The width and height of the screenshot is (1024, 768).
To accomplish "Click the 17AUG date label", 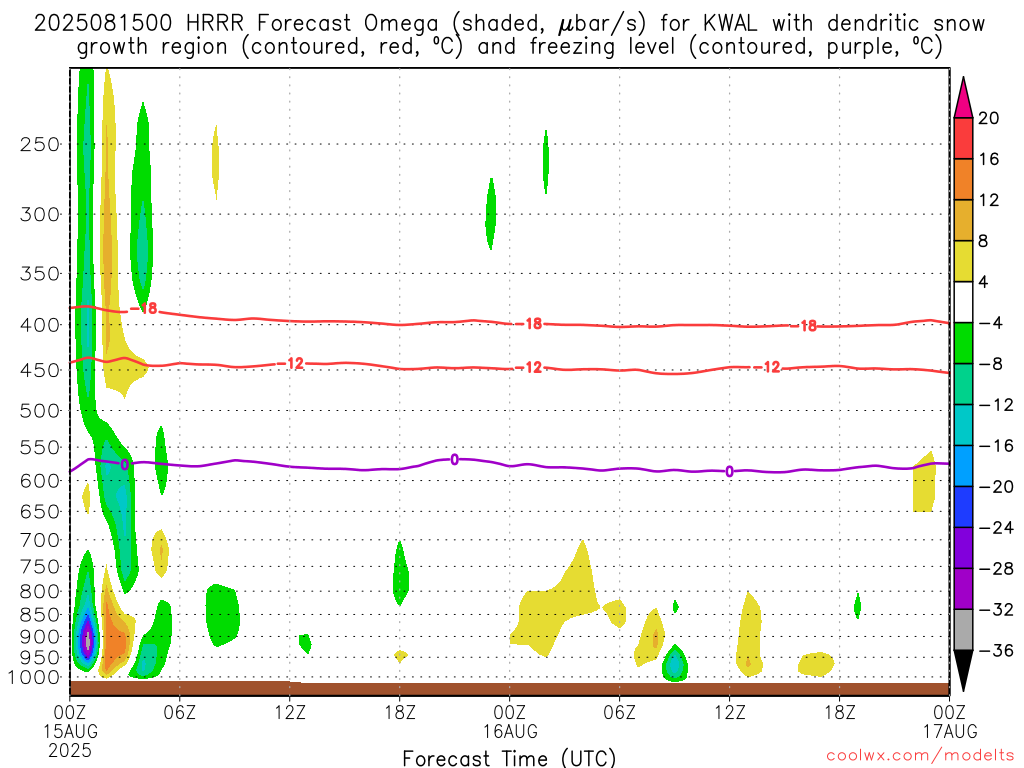I will tap(950, 731).
